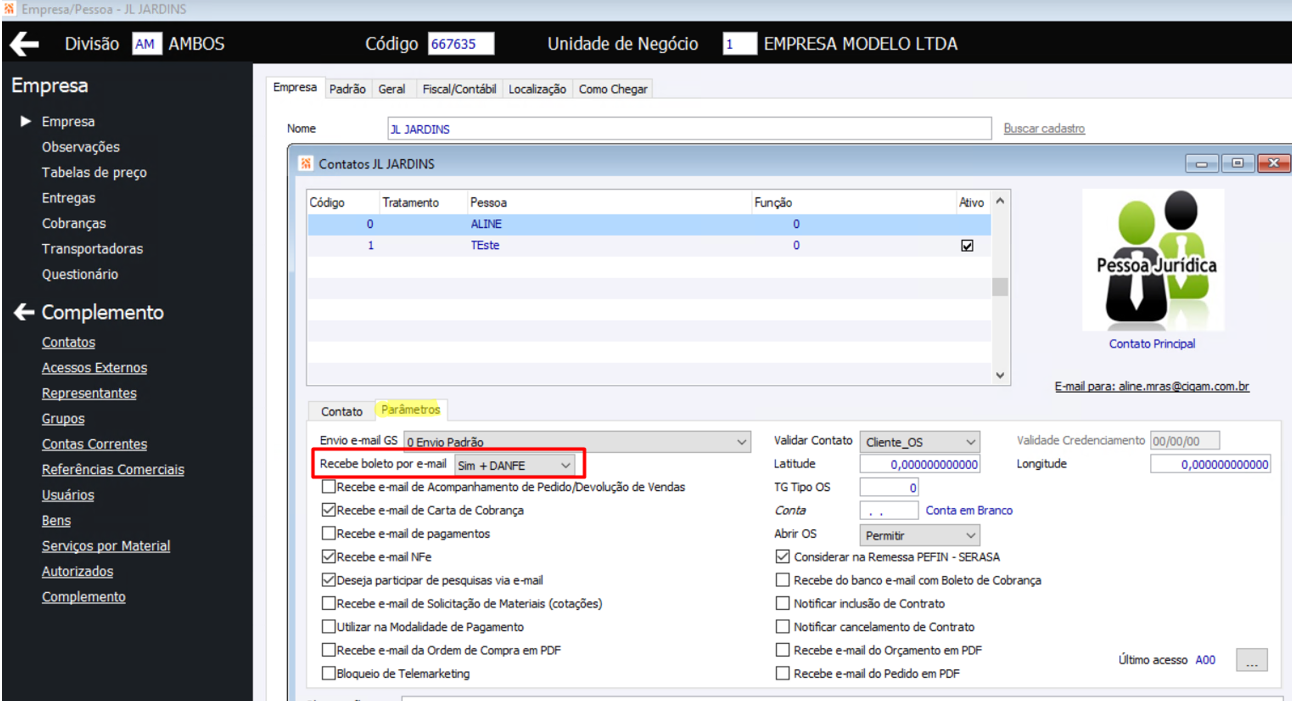Uncheck Recebe e-mail NFe
The image size is (1292, 701).
[x=329, y=557]
